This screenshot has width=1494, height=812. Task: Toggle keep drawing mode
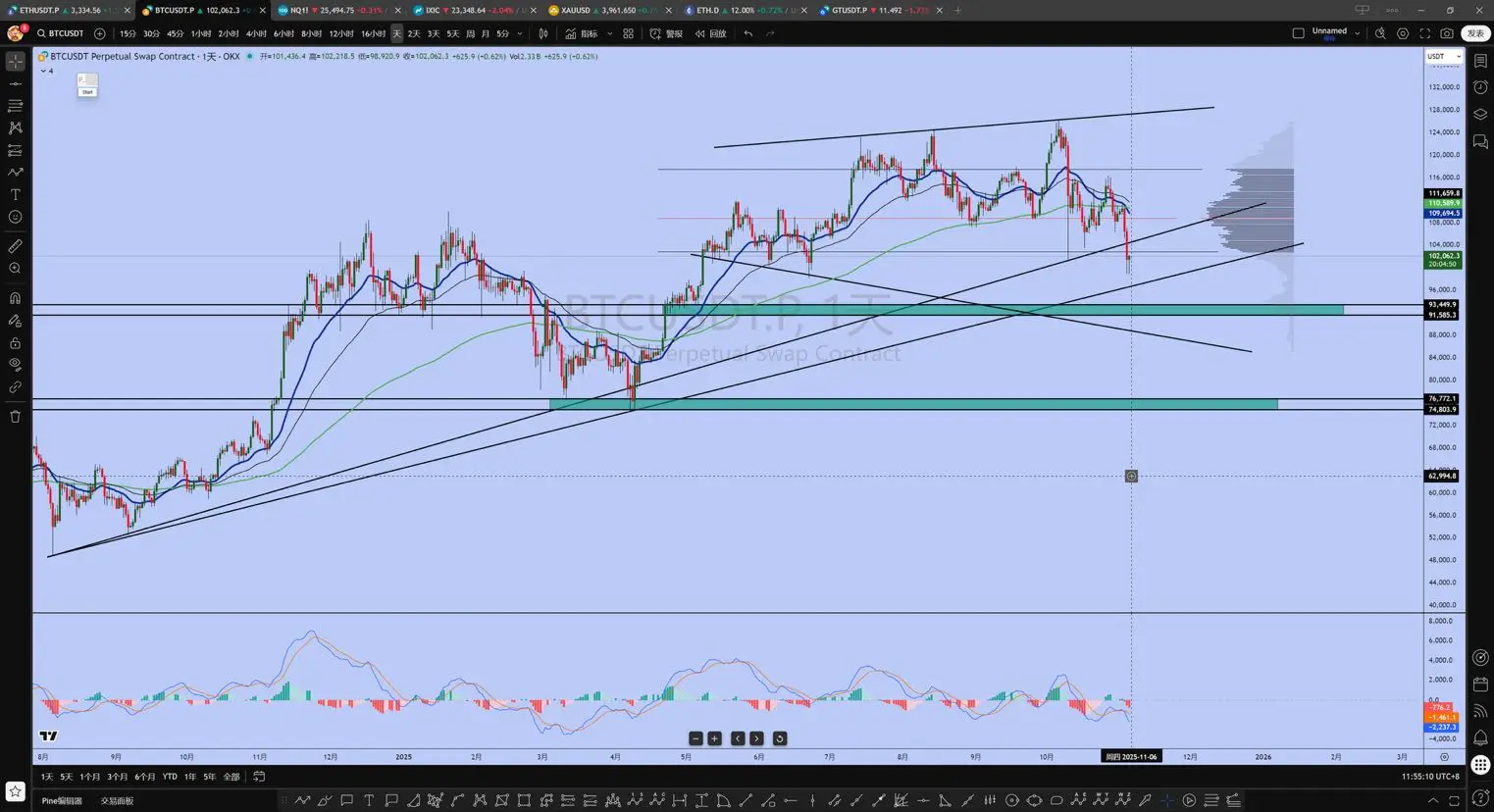click(x=16, y=321)
